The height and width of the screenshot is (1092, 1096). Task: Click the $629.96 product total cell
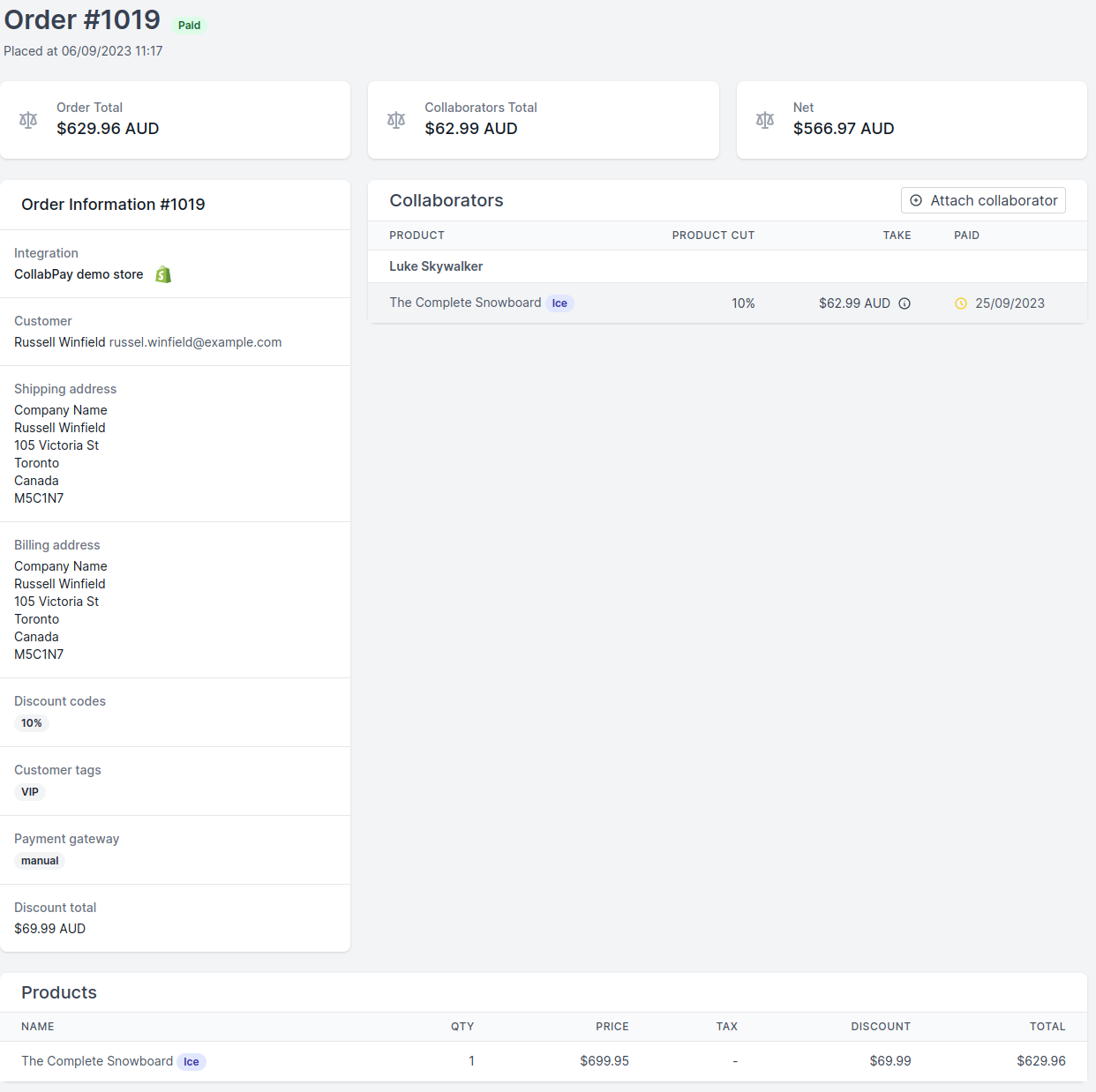[x=1041, y=1061]
